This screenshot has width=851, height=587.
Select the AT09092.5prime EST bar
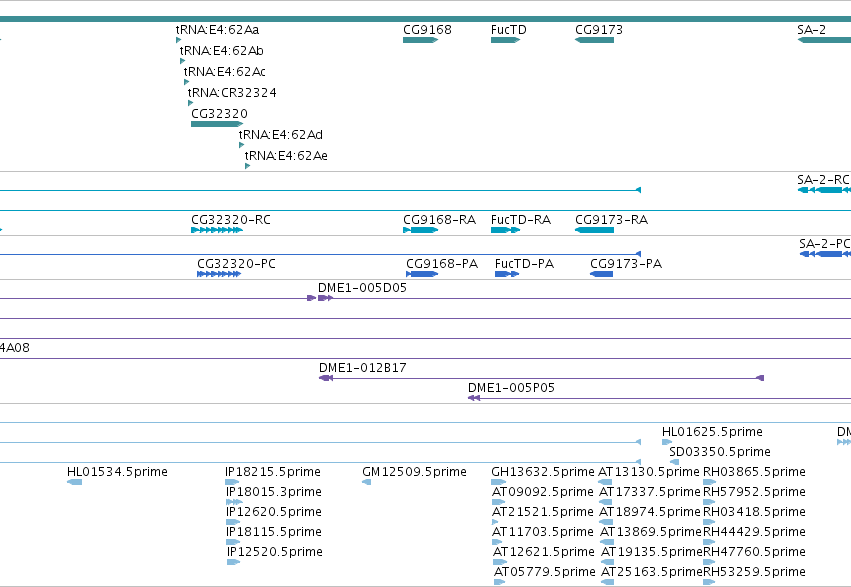(x=498, y=502)
